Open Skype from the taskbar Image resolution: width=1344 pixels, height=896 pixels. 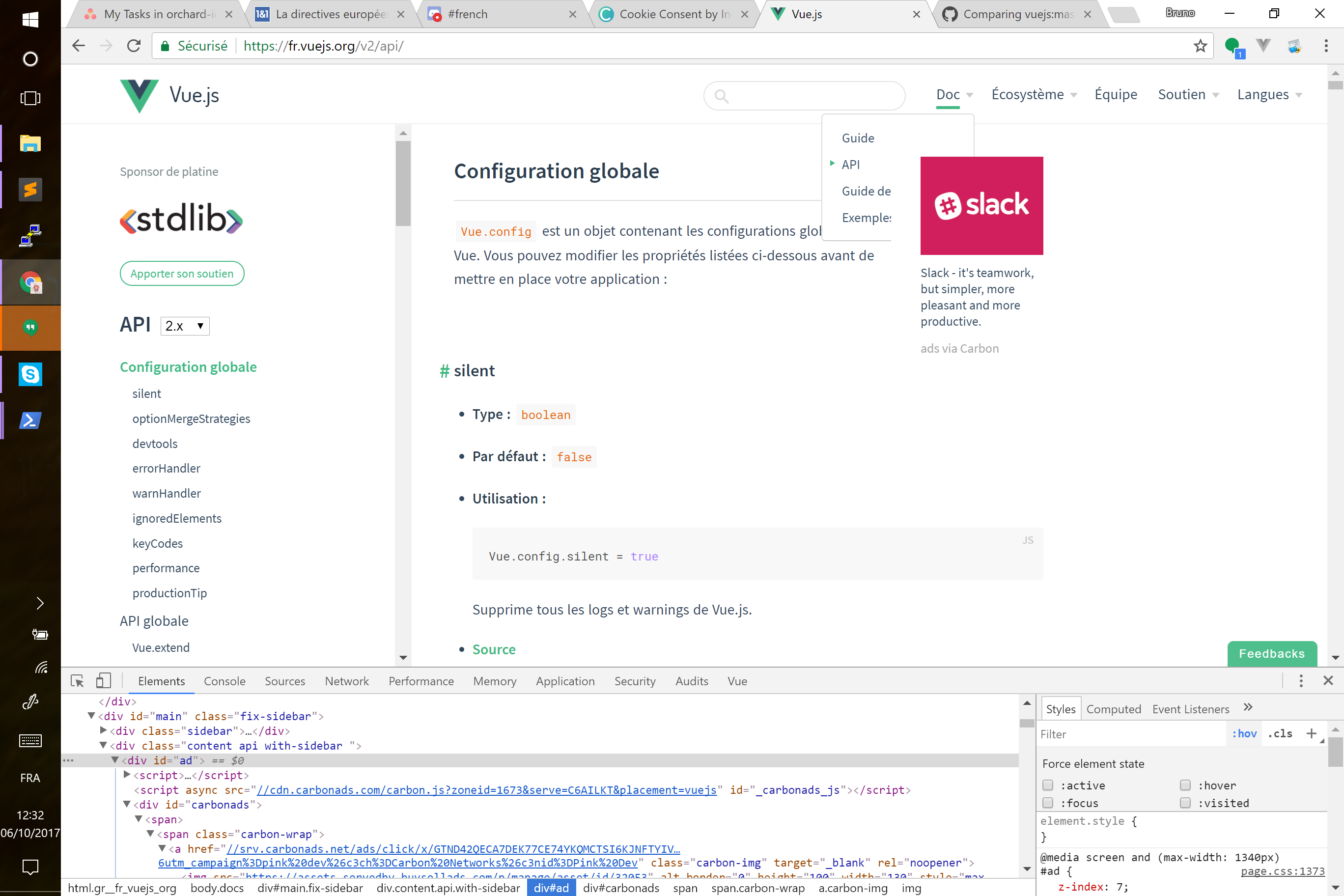(x=30, y=375)
